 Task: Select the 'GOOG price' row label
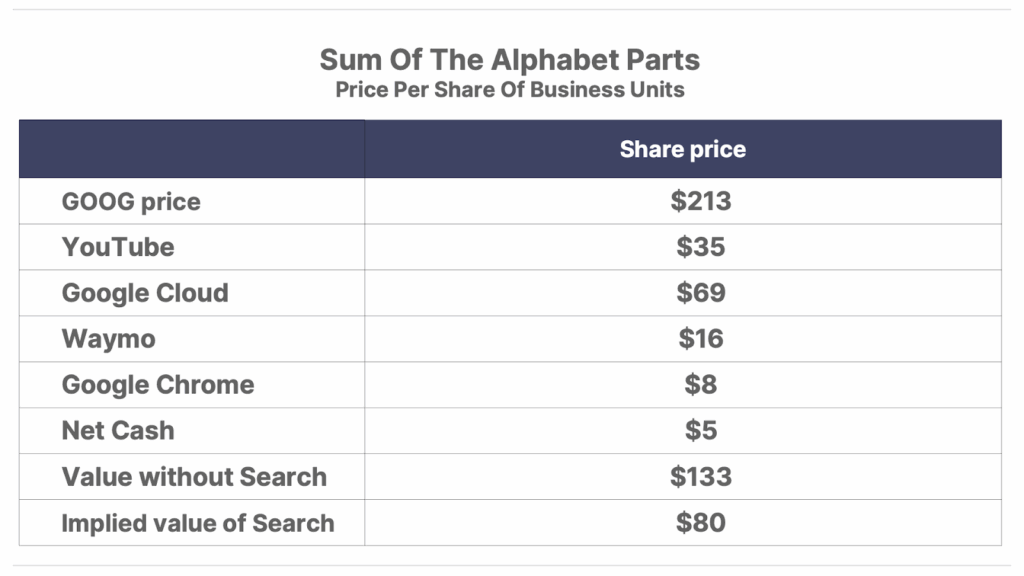(131, 202)
